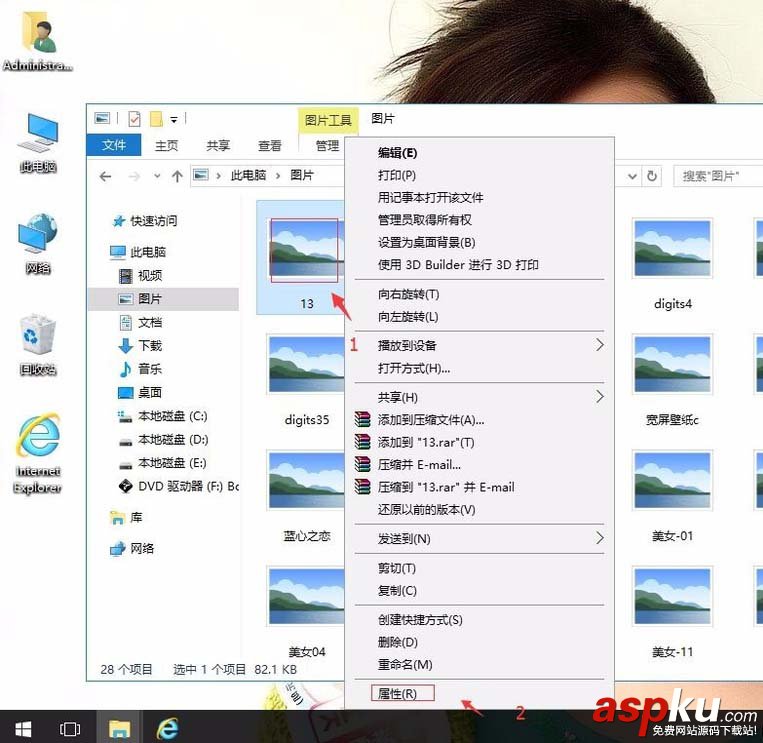This screenshot has height=743, width=763.
Task: Open address bar history dropdown
Action: [632, 176]
